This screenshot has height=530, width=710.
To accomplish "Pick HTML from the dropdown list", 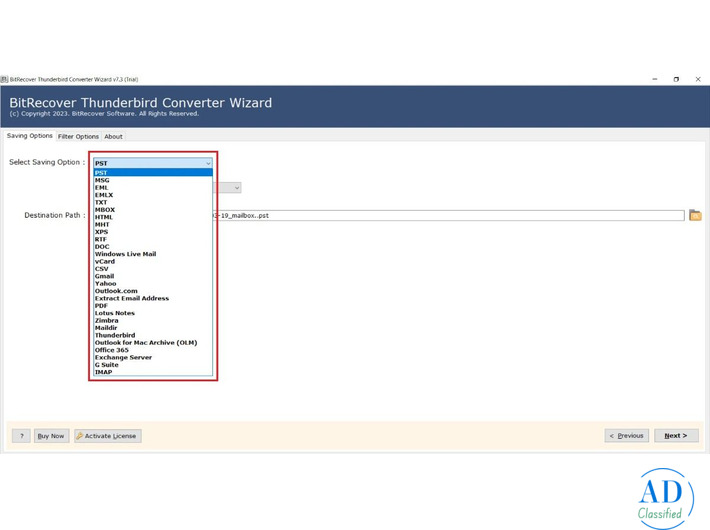I will pyautogui.click(x=153, y=217).
